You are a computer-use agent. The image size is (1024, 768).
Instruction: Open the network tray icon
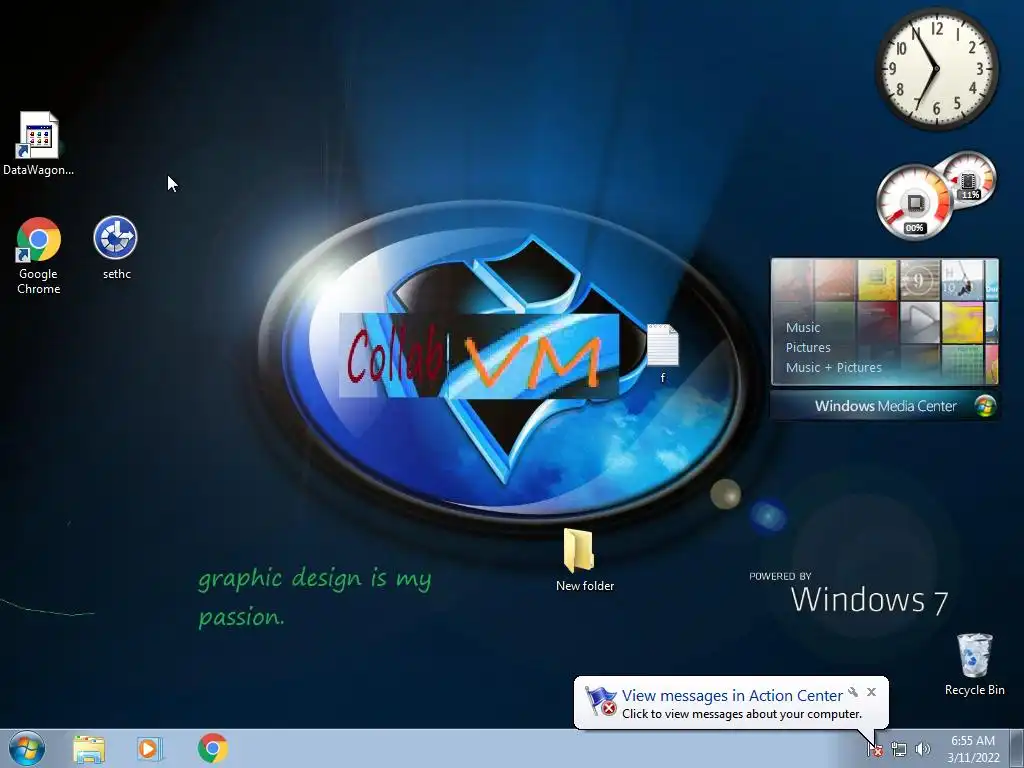[x=899, y=750]
